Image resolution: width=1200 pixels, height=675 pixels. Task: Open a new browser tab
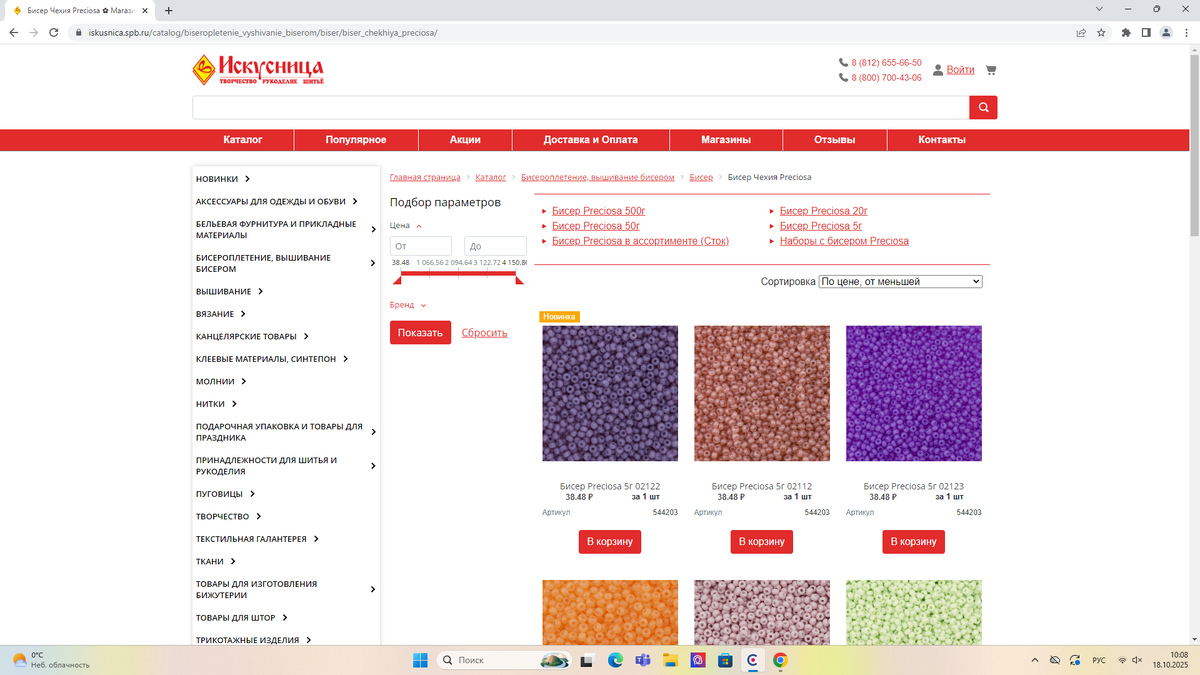(168, 10)
